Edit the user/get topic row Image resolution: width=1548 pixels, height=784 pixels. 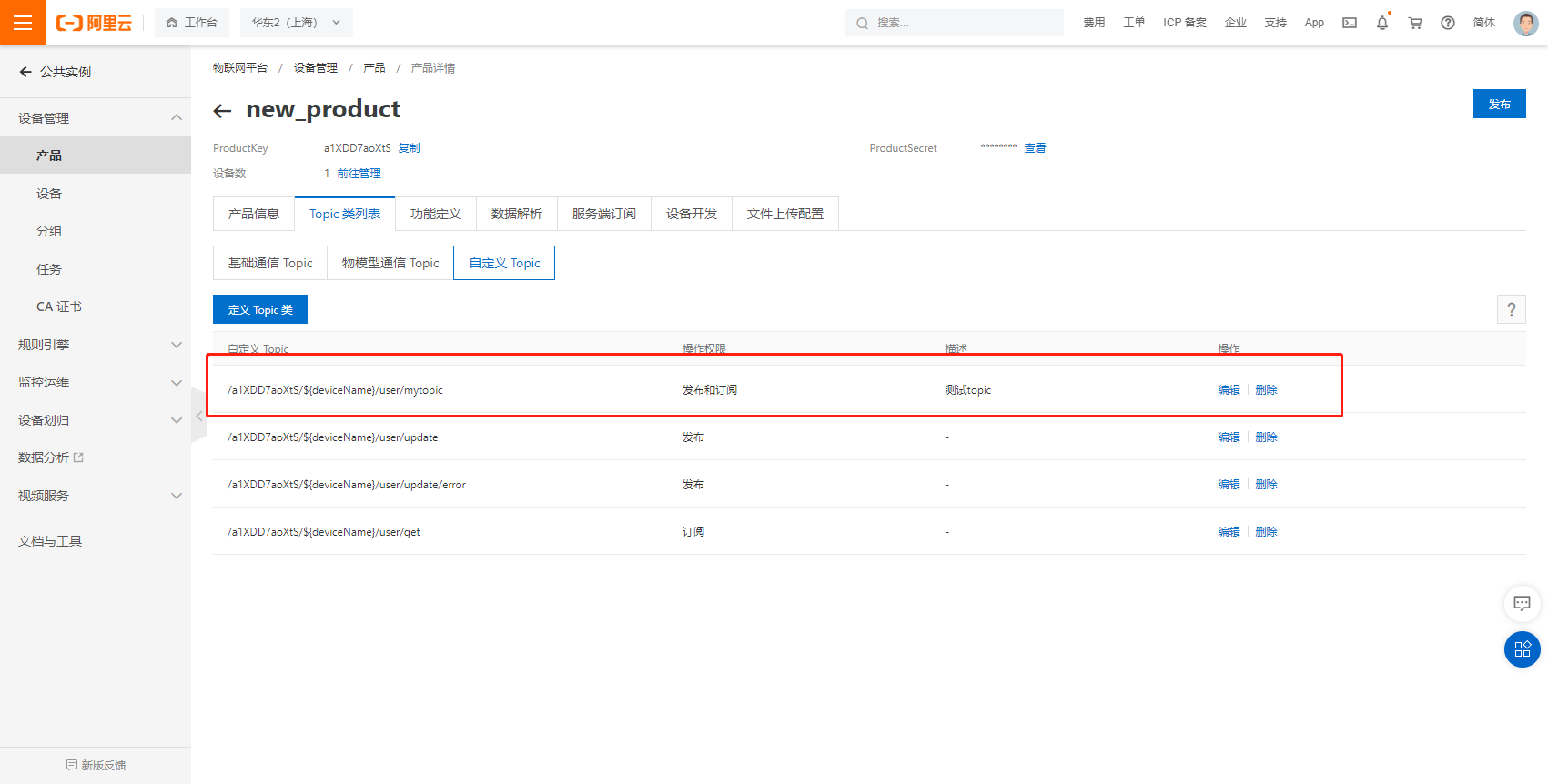point(1229,532)
